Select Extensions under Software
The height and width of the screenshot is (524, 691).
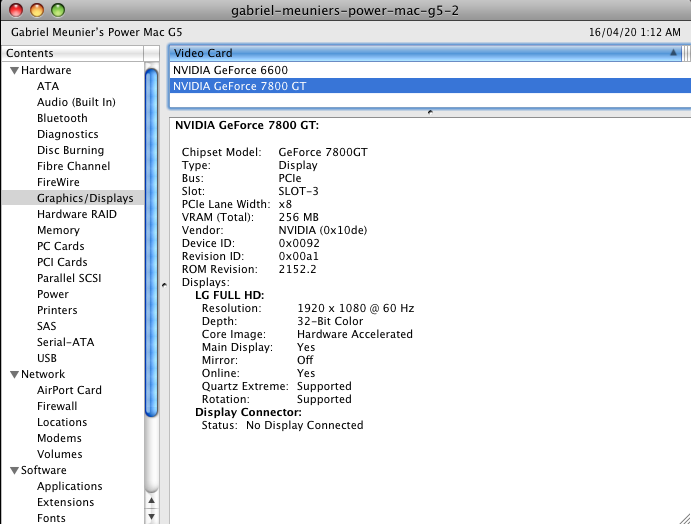[65, 502]
